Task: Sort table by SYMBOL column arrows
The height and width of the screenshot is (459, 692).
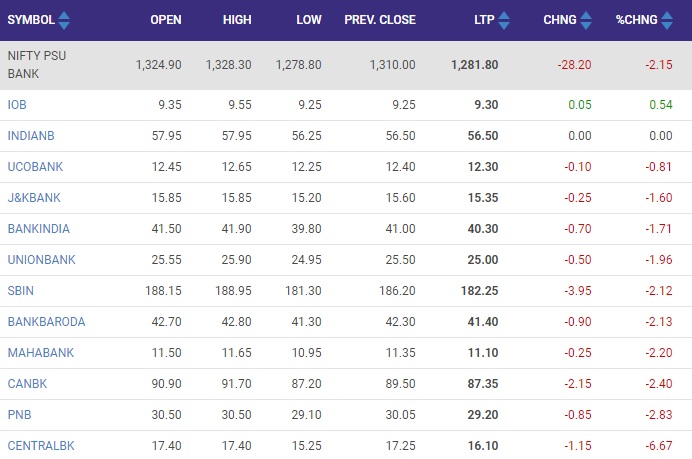Action: pyautogui.click(x=64, y=20)
